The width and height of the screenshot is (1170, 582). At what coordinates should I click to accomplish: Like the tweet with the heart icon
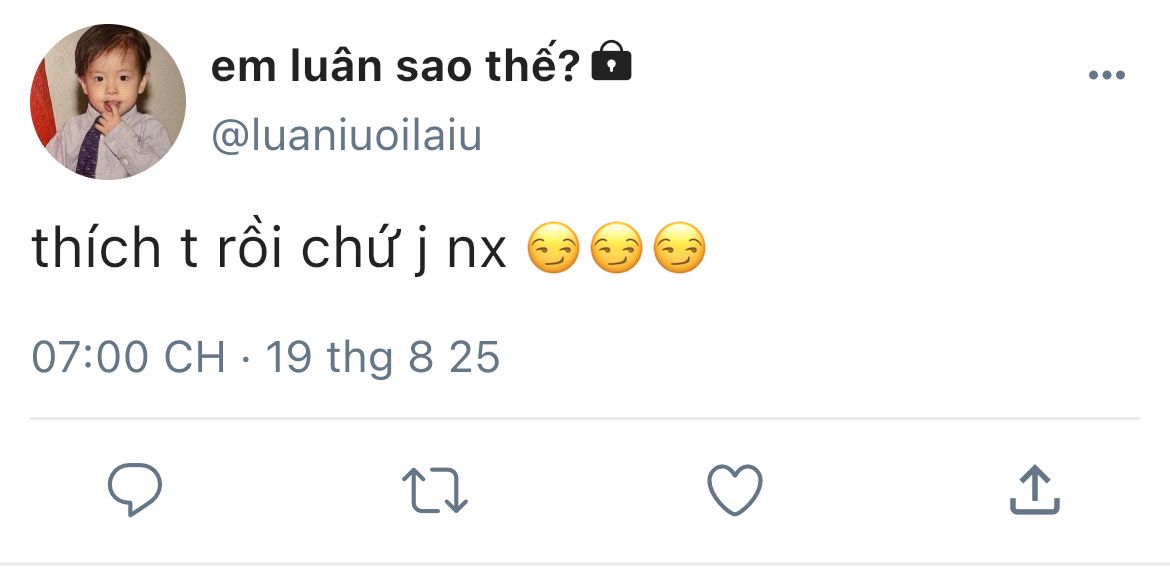735,489
